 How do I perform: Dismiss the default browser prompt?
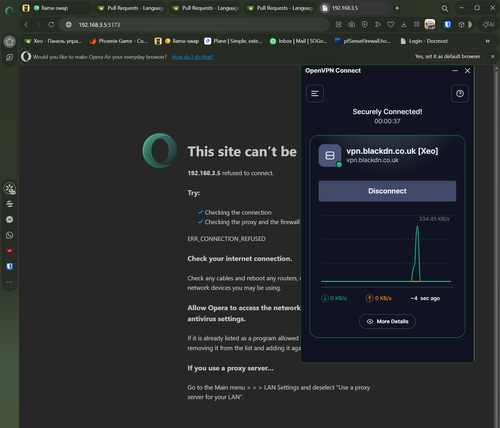click(492, 57)
